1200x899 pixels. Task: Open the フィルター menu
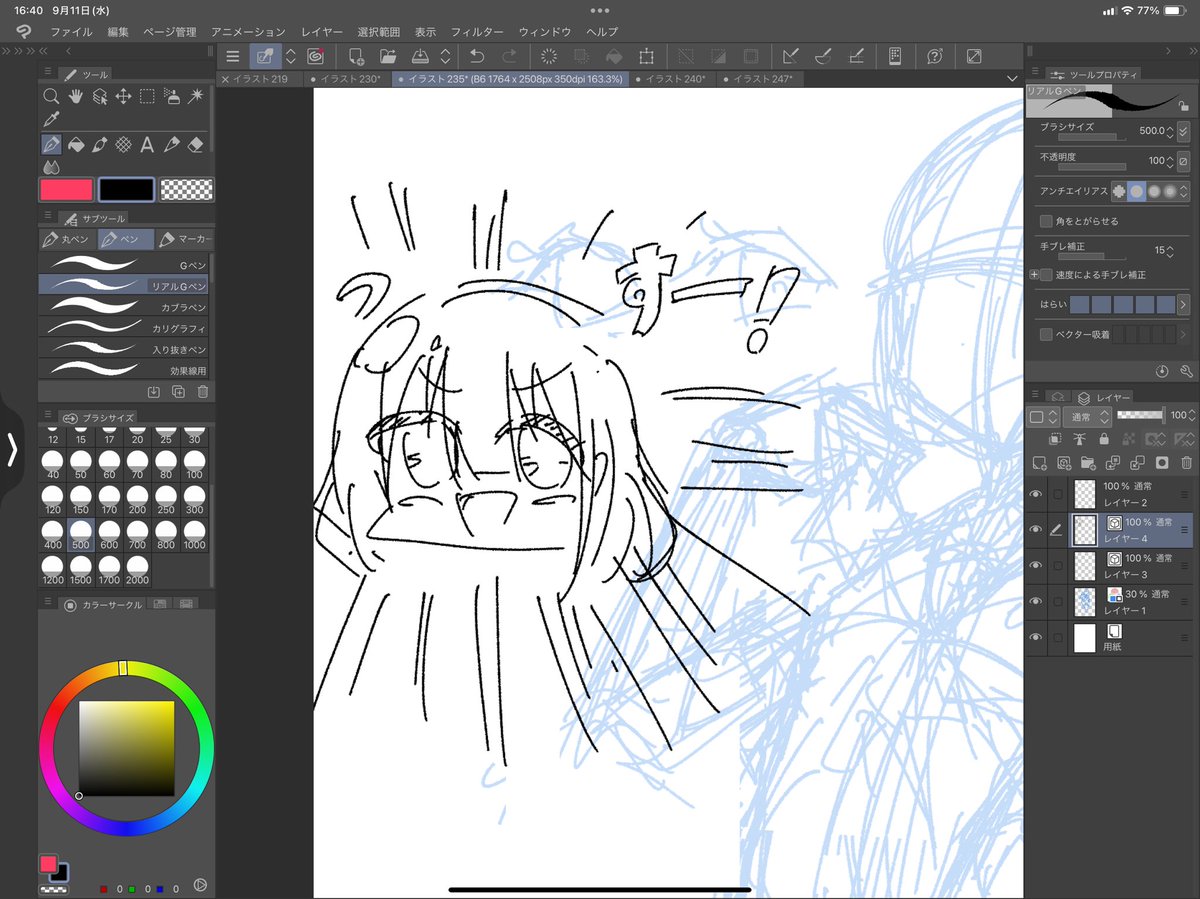[477, 31]
